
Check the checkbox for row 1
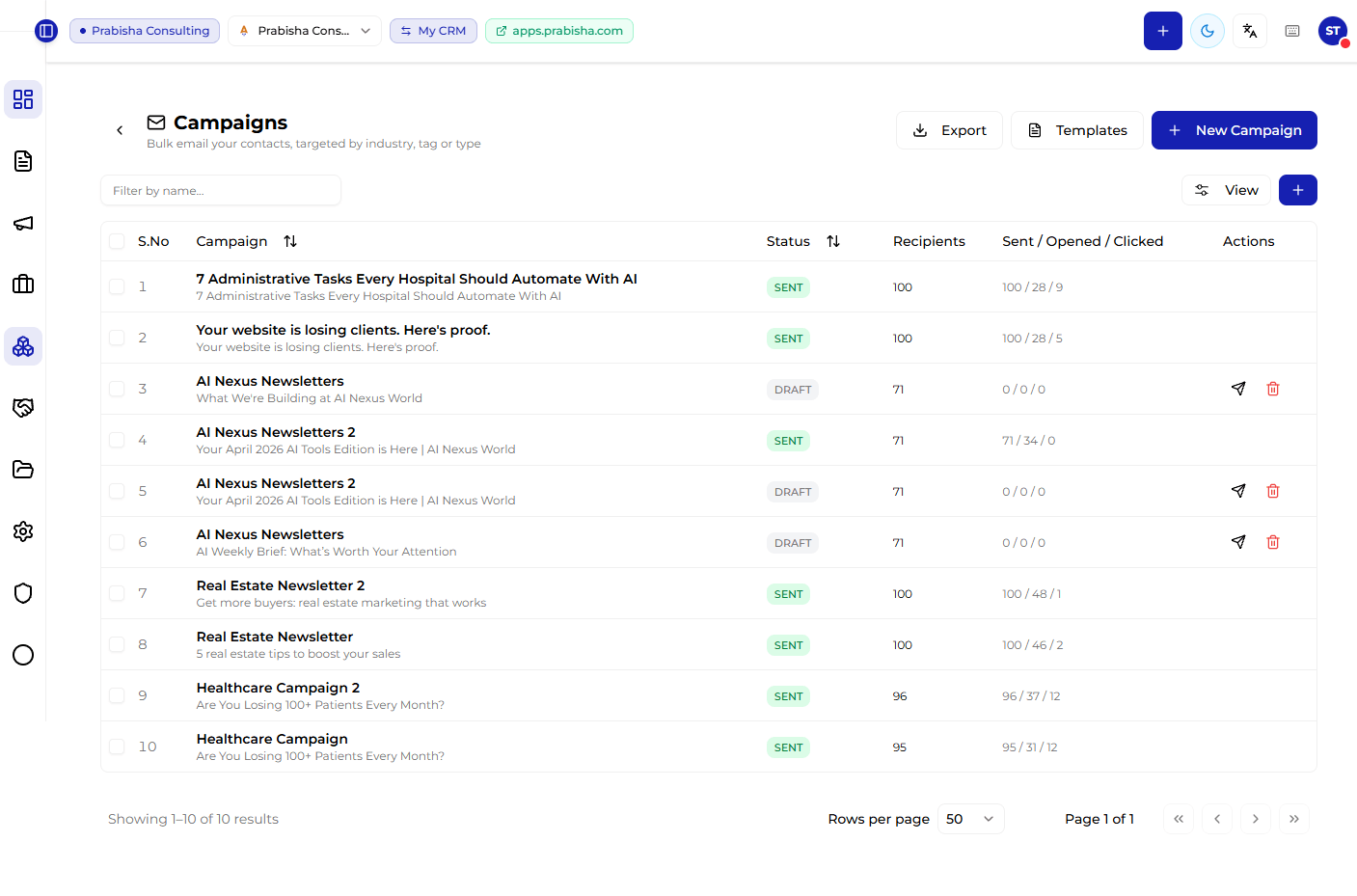tap(117, 286)
